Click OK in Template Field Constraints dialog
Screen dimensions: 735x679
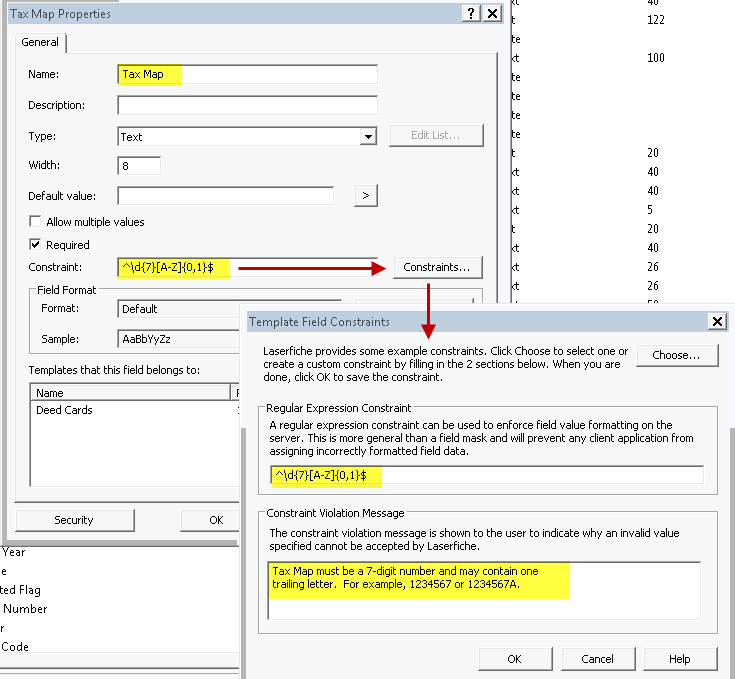tap(515, 659)
